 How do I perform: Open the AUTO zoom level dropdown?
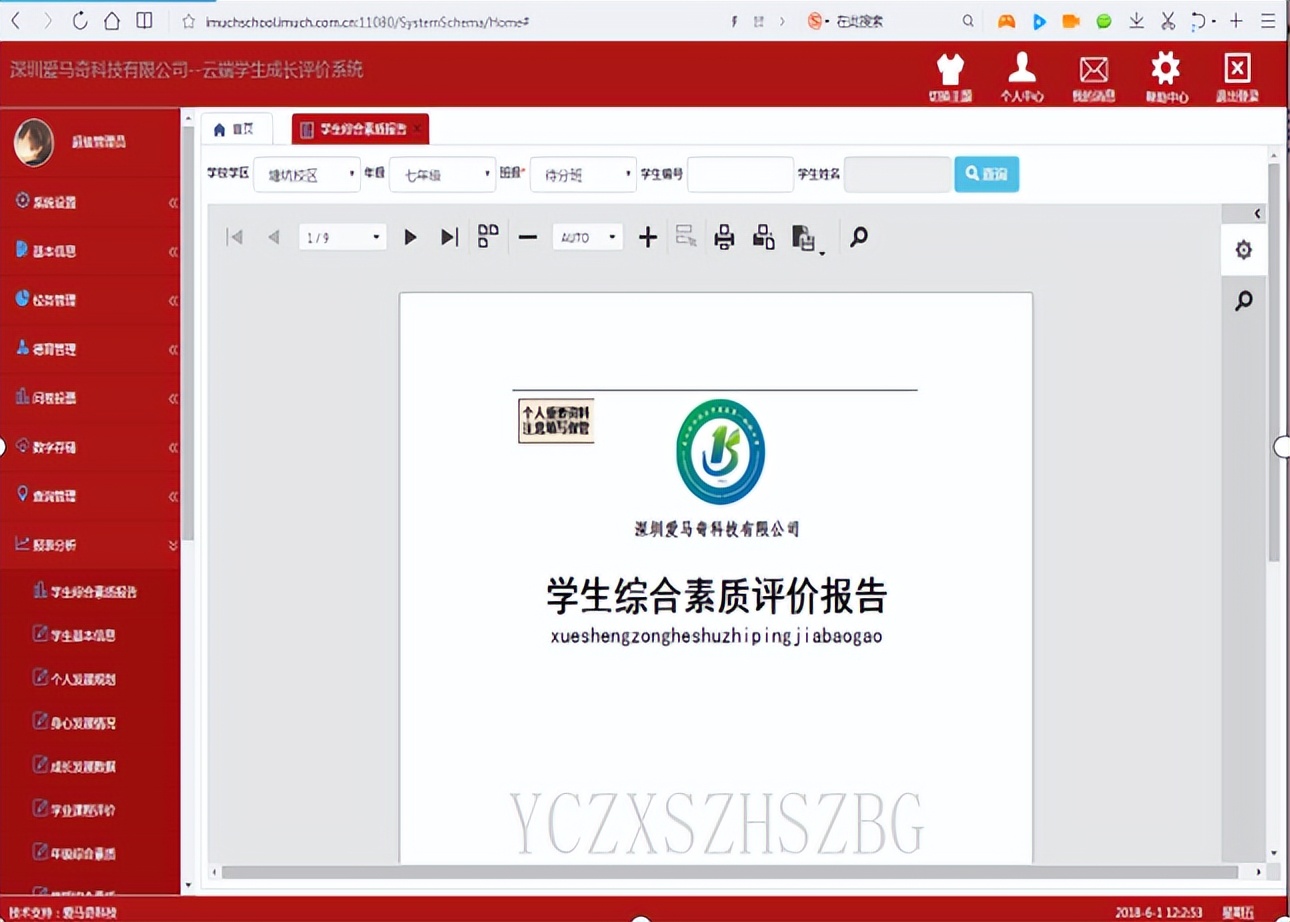(x=586, y=237)
